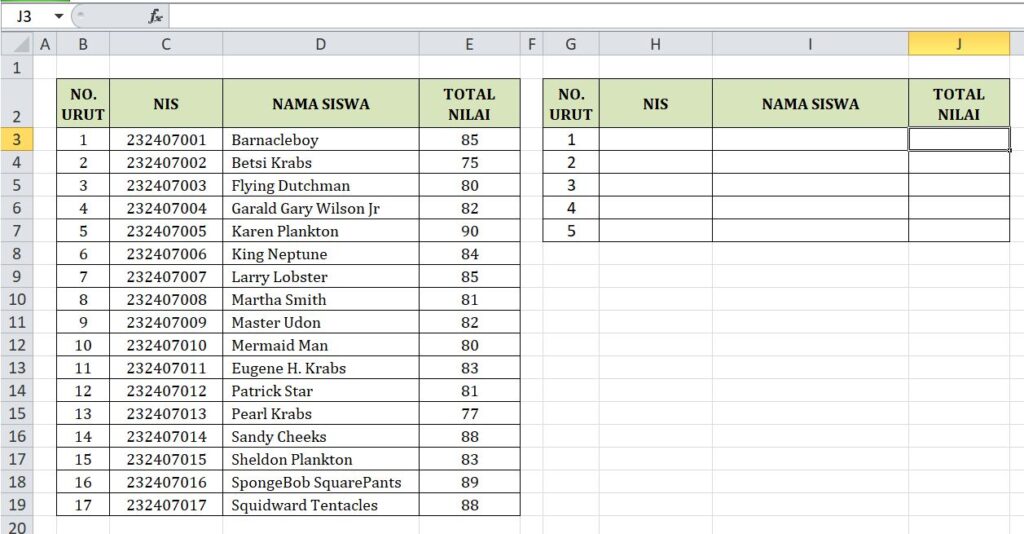Select cell with NIS 232407010
Image resolution: width=1024 pixels, height=534 pixels.
(x=166, y=345)
